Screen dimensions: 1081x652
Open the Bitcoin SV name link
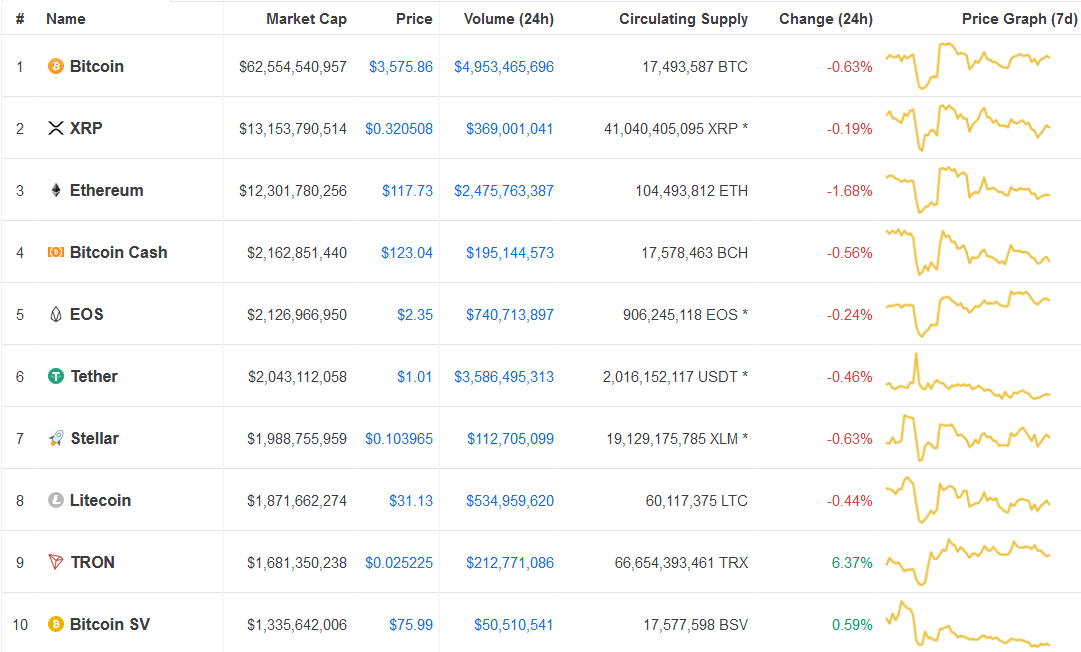point(110,624)
